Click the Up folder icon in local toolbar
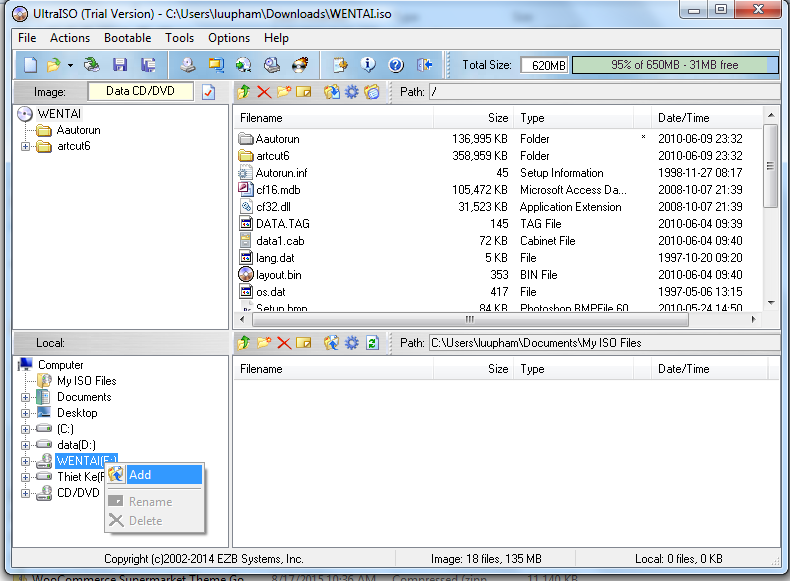790x581 pixels. 244,343
